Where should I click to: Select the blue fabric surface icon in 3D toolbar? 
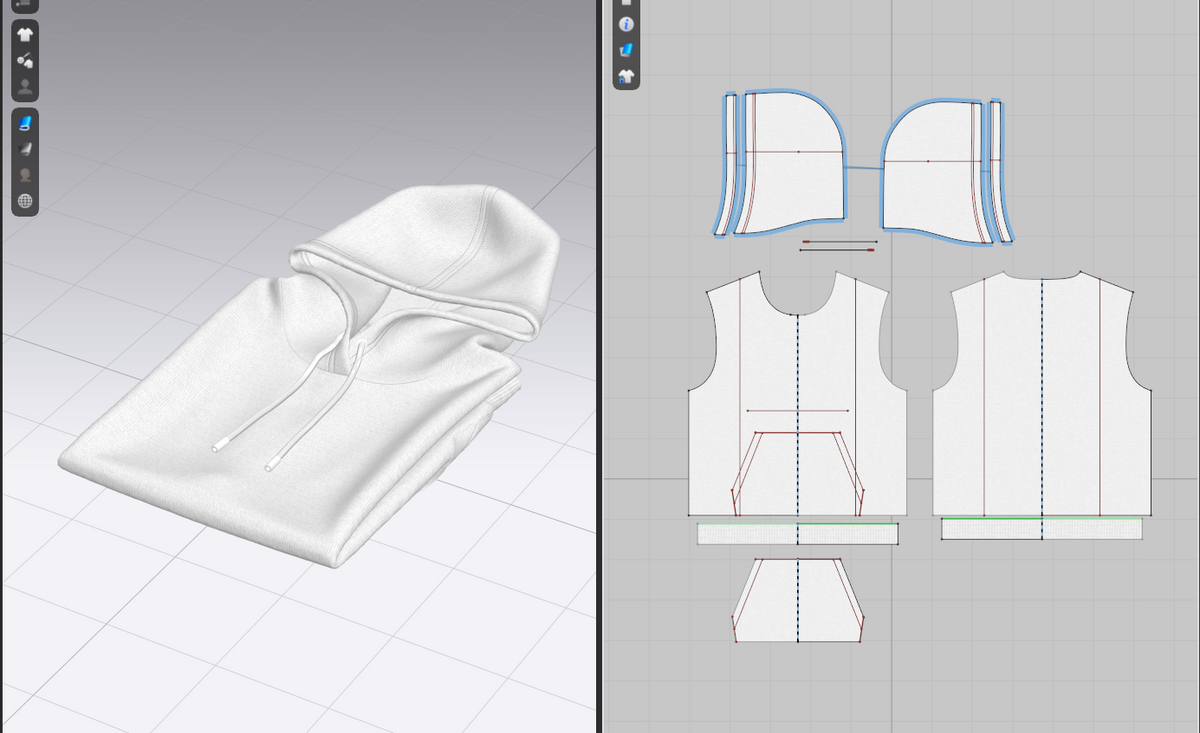pos(25,123)
